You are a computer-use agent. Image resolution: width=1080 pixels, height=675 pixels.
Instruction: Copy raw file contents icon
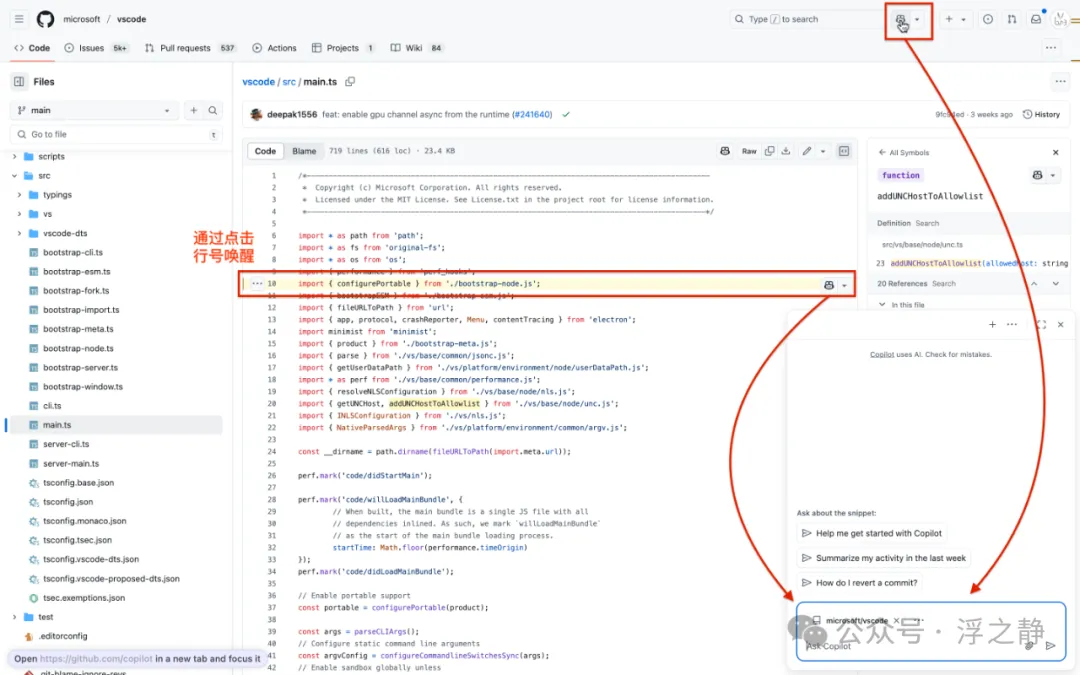coord(769,151)
